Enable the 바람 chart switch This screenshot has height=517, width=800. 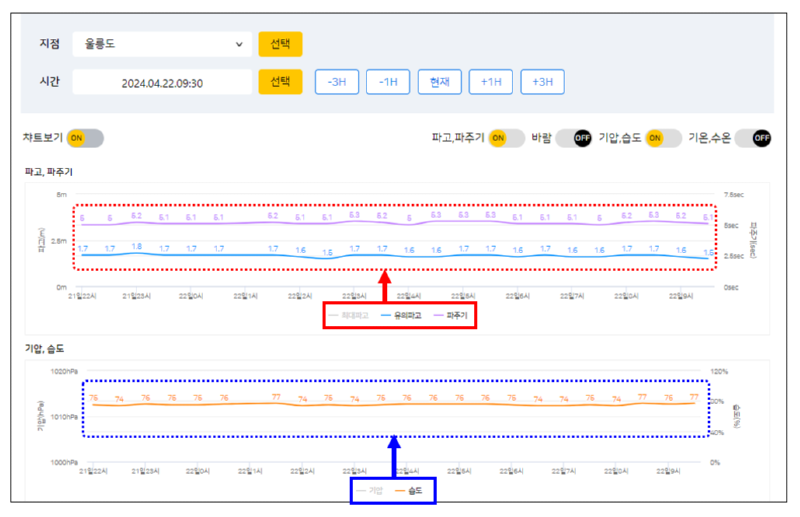(573, 138)
